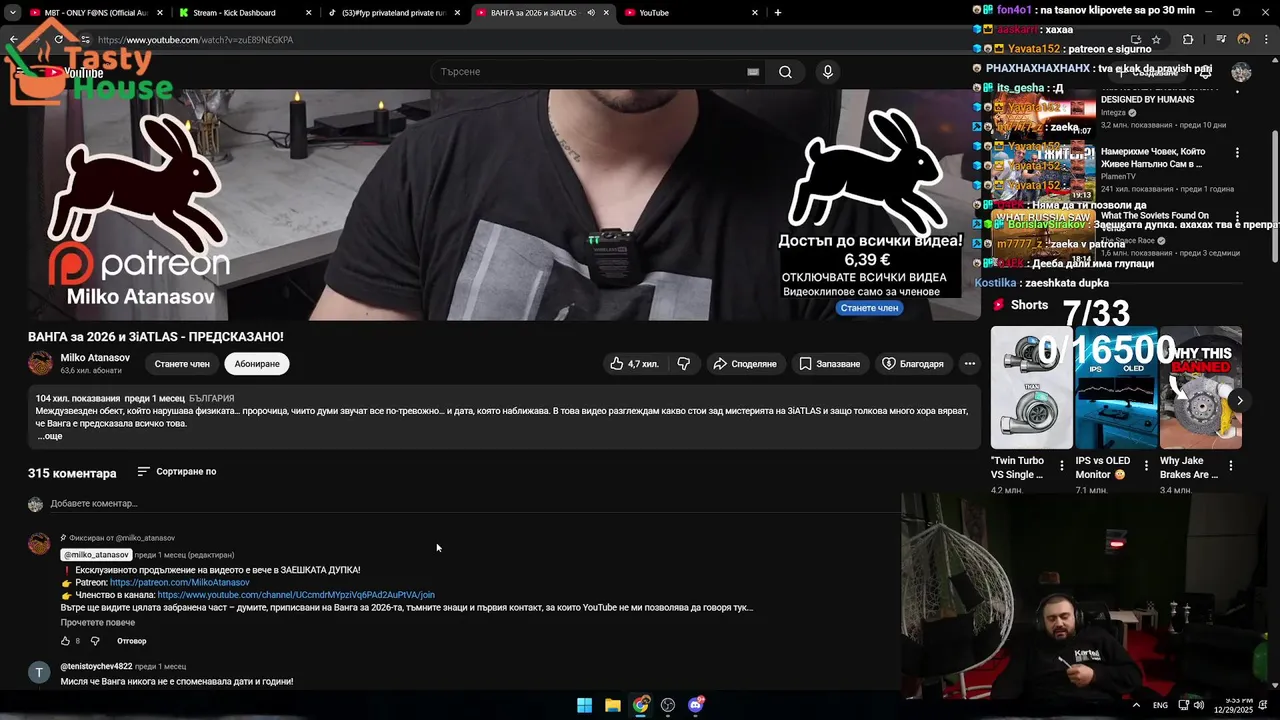Open OBS Studio from the taskbar
The image size is (1280, 720).
(x=668, y=705)
